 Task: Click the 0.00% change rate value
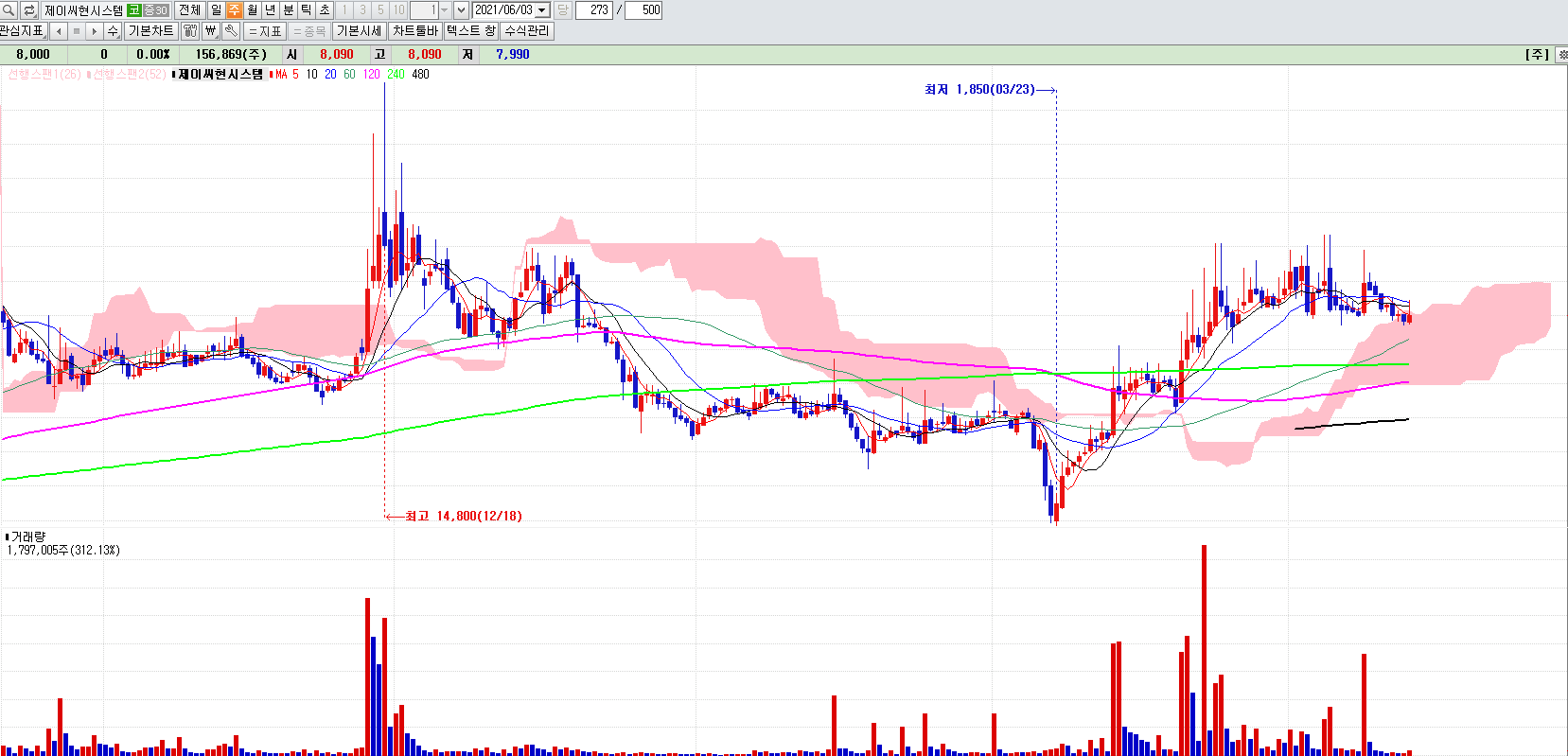pyautogui.click(x=153, y=54)
